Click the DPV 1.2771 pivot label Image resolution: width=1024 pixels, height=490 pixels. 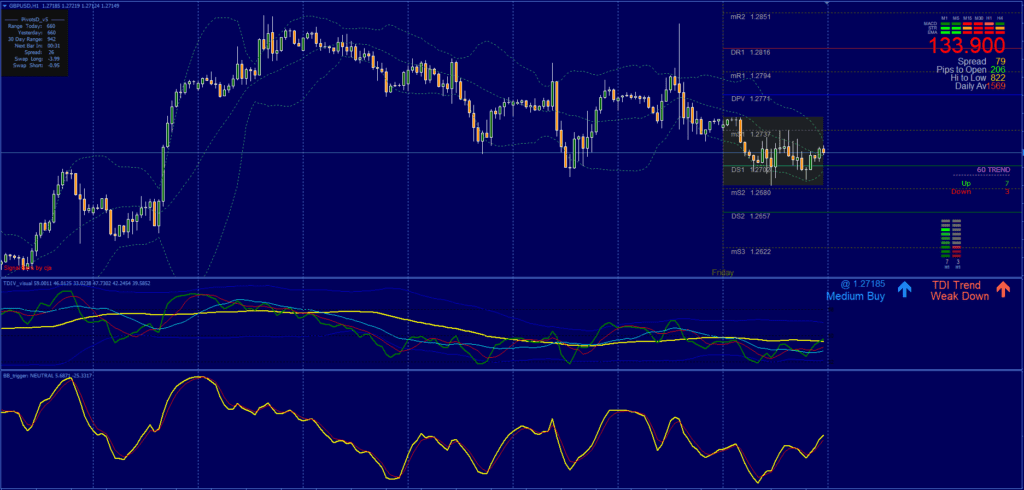click(x=750, y=99)
